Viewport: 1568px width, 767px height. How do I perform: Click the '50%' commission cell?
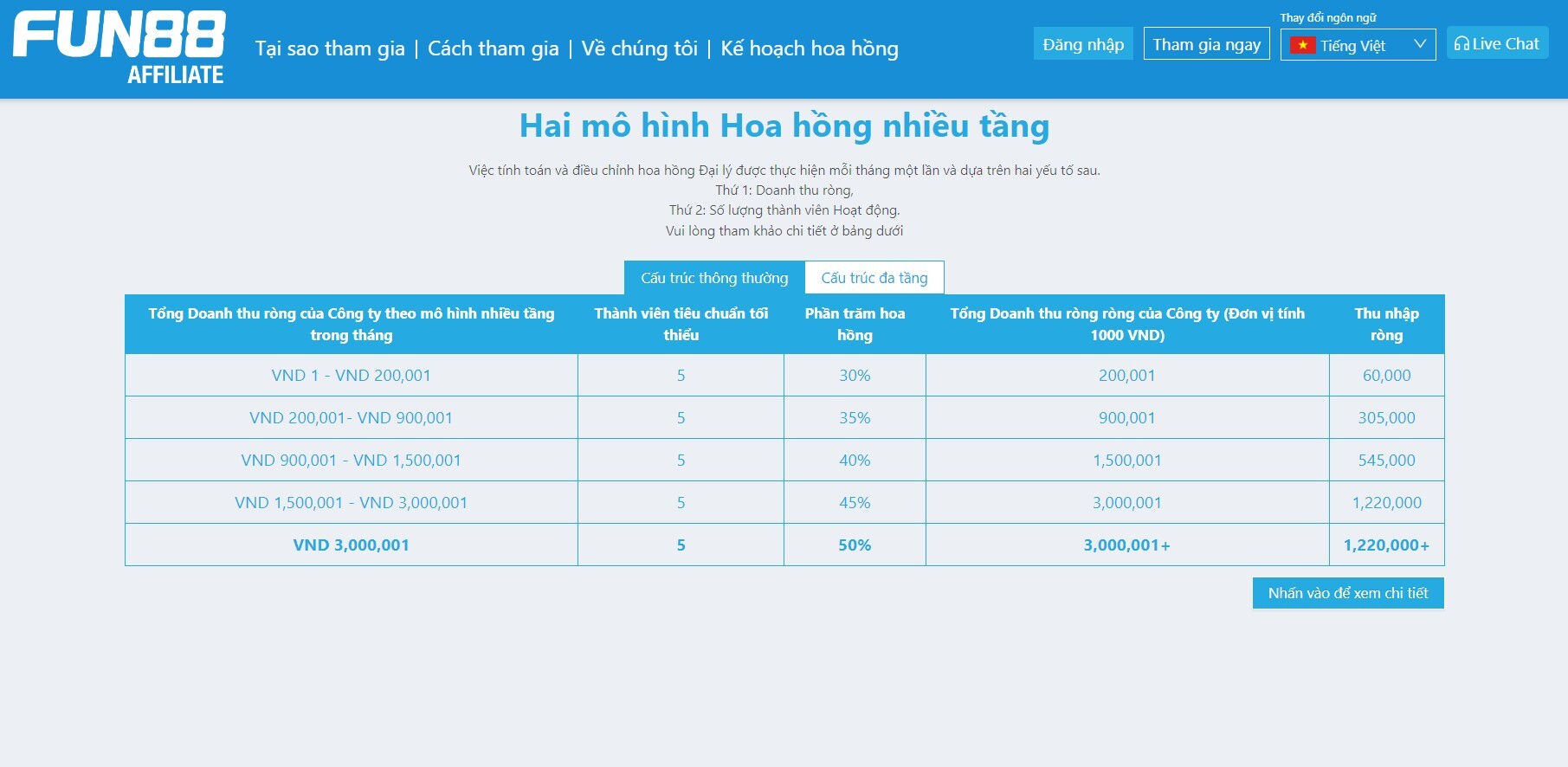coord(855,545)
